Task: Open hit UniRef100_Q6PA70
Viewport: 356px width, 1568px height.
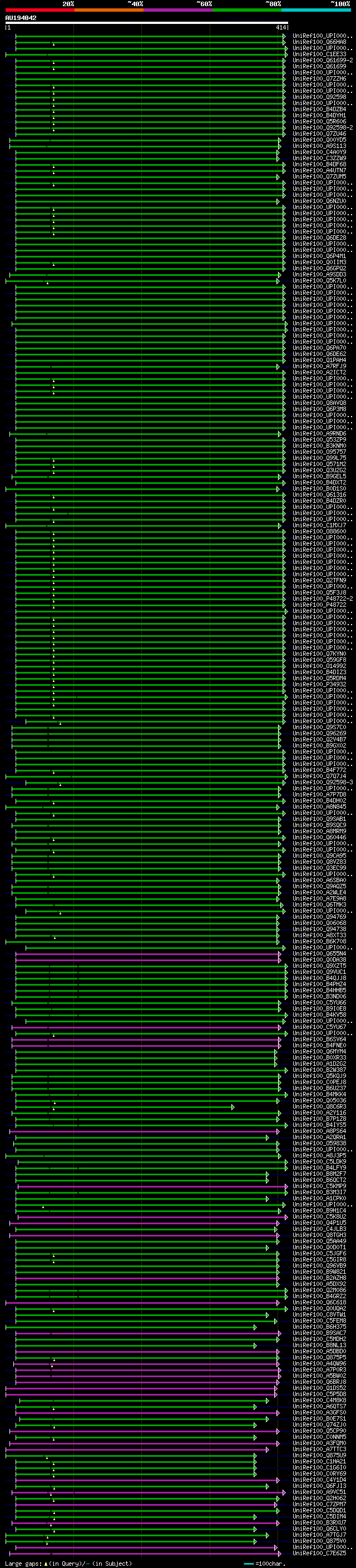Action: pos(319,348)
